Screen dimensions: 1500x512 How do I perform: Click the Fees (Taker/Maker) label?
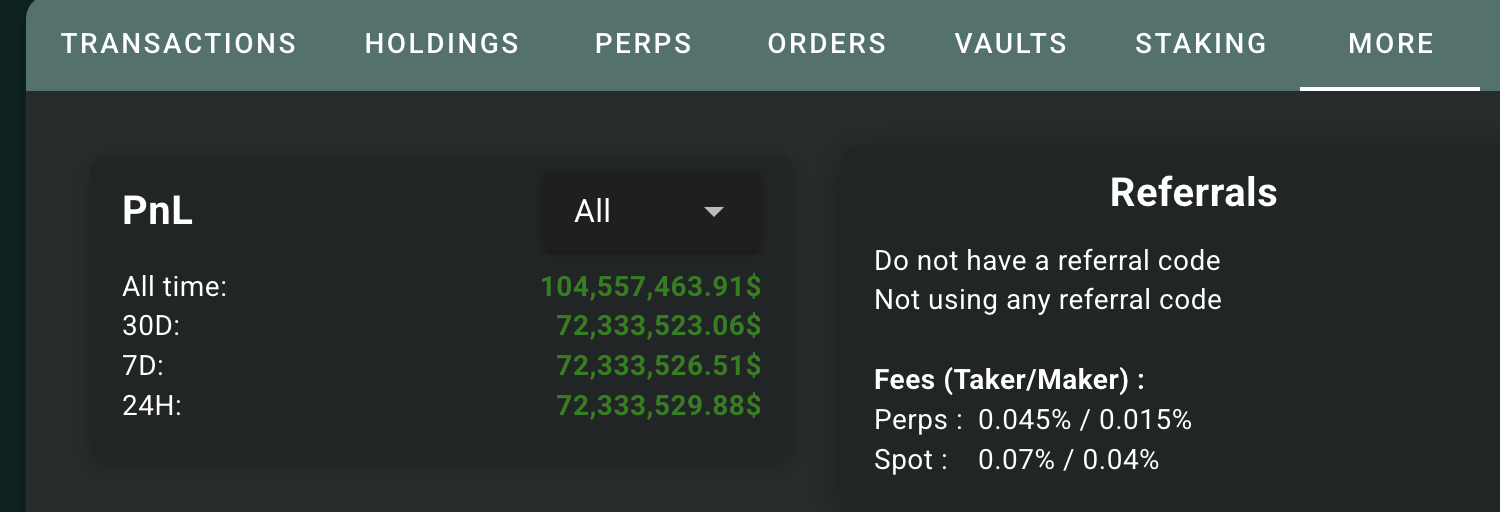(1009, 380)
